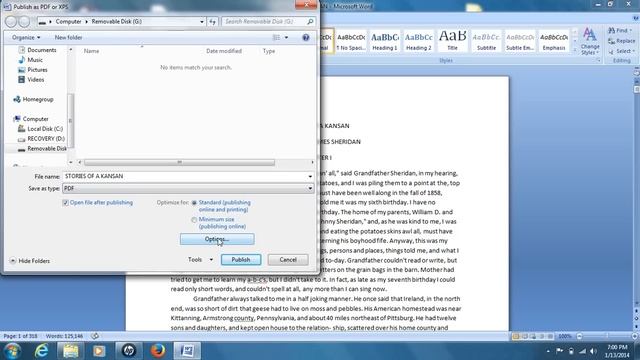Switch to Print Layout view icon
Viewport: 640px width, 360px height.
pos(516,336)
